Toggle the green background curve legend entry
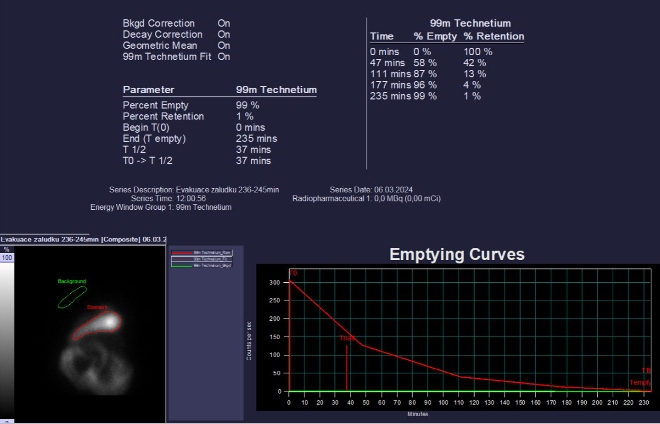Screen dimensions: 660x424 pos(205,265)
